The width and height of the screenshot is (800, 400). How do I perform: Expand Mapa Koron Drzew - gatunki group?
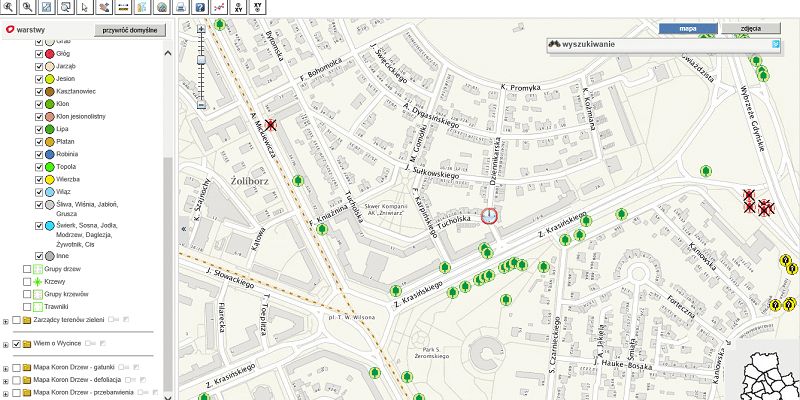(6, 368)
